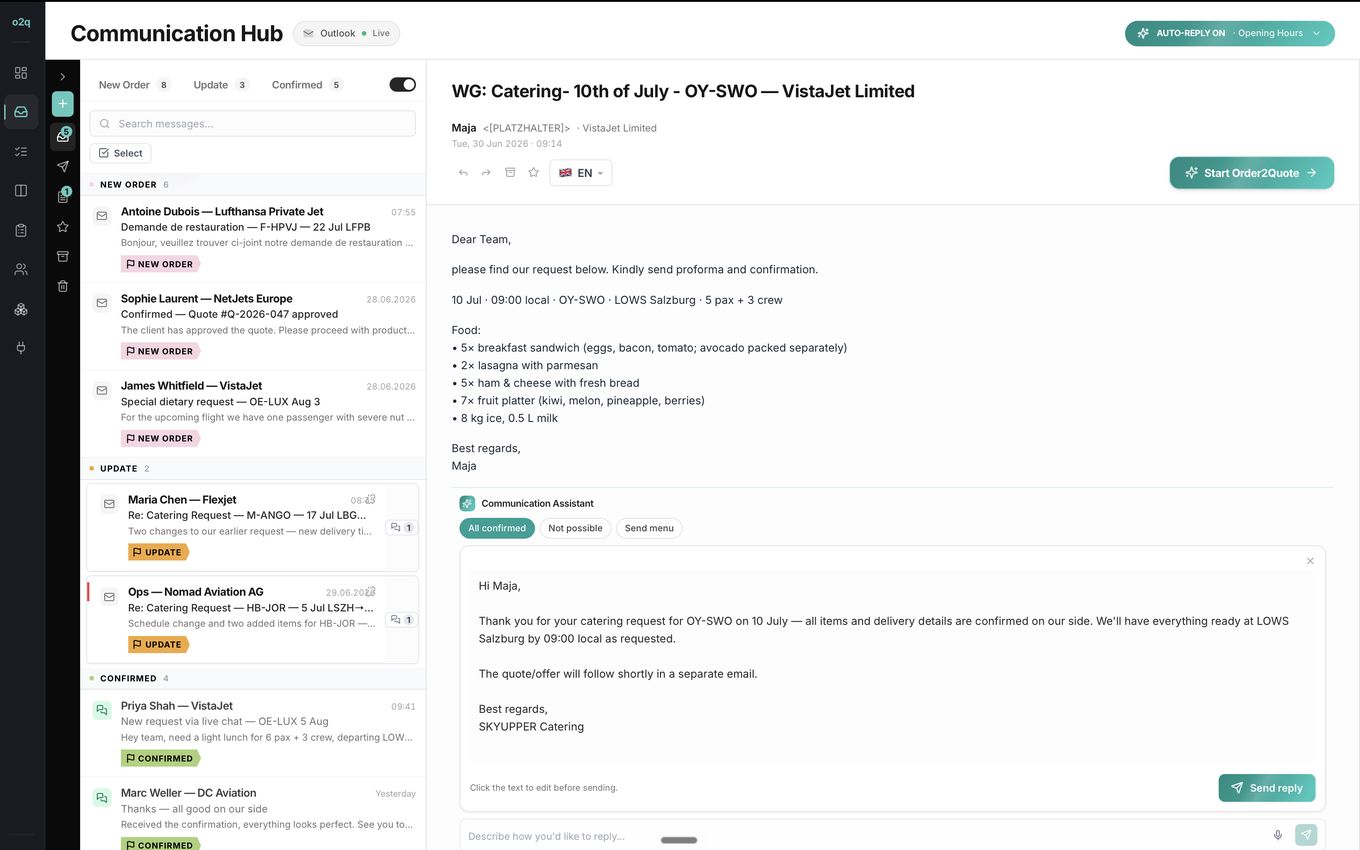Switch to the Confirmed tab
Screen dimensions: 1360x850
tap(307, 85)
